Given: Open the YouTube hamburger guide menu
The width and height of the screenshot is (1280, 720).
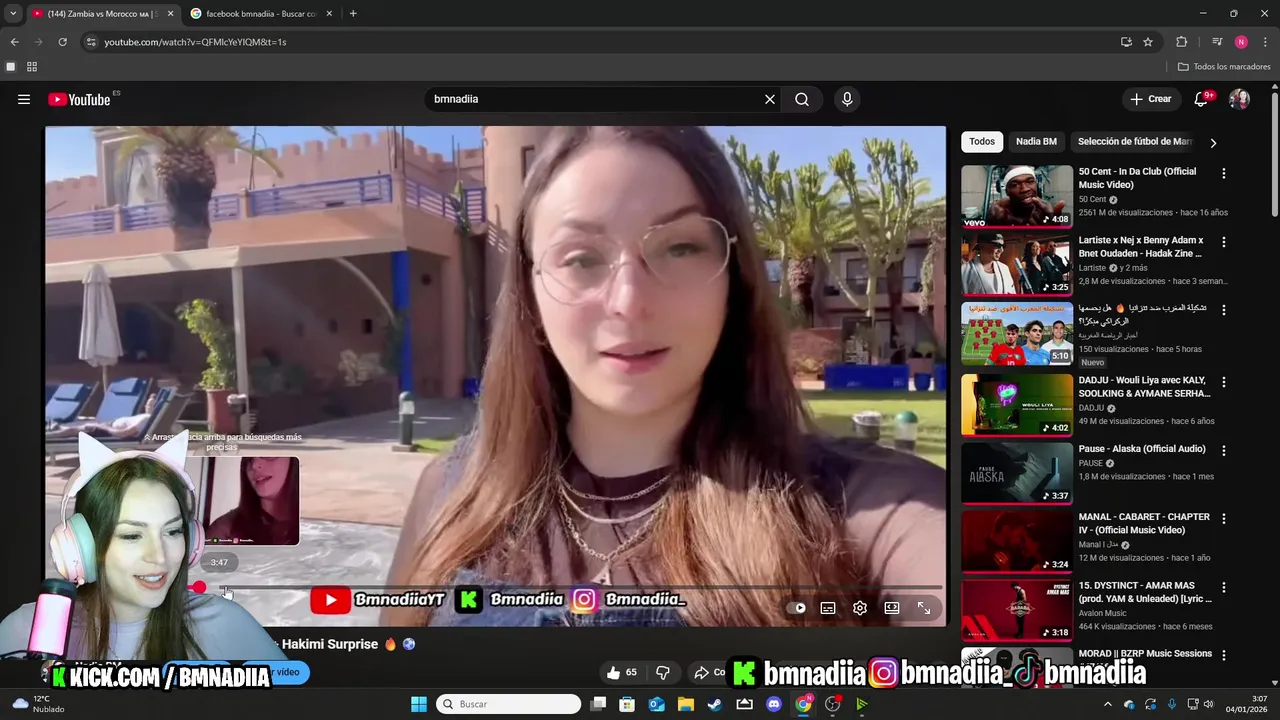Looking at the screenshot, I should click(24, 99).
